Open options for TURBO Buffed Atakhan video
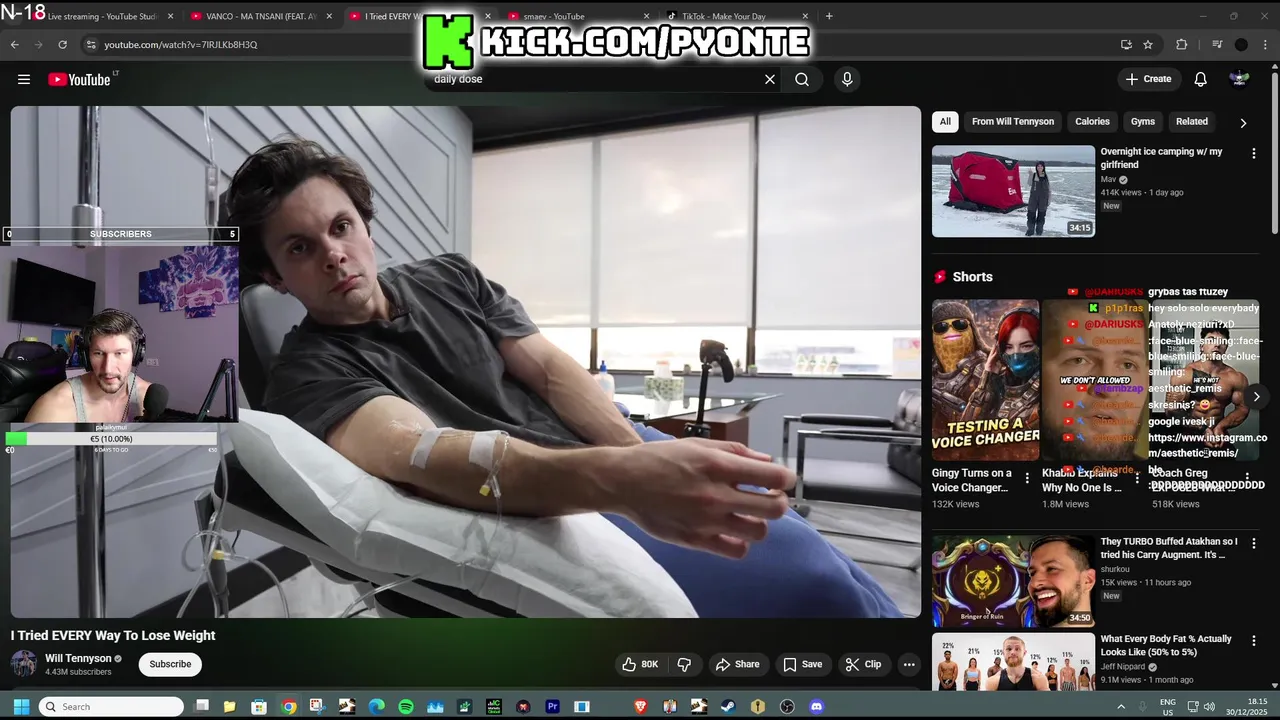 point(1253,543)
